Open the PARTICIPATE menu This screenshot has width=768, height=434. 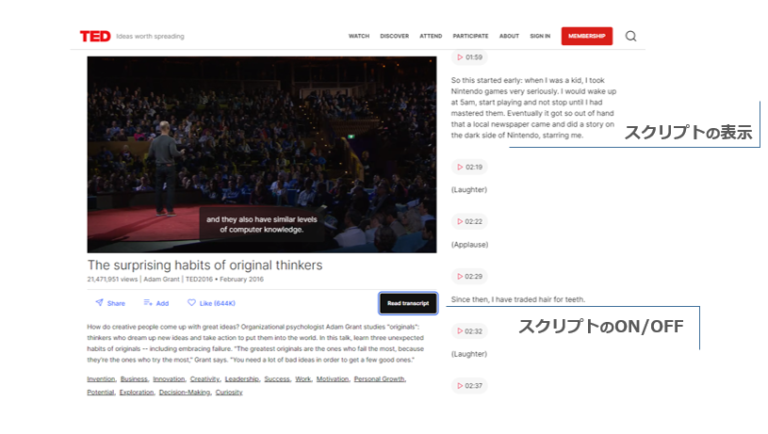pos(470,36)
